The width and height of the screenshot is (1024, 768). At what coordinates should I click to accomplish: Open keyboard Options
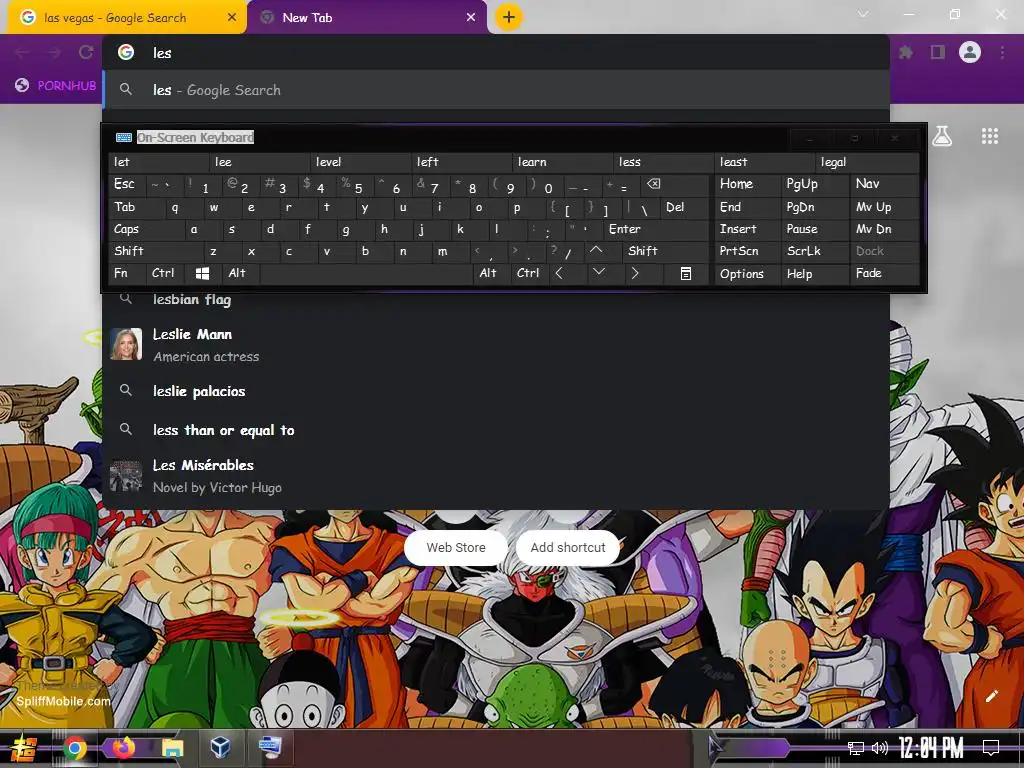[x=747, y=274]
